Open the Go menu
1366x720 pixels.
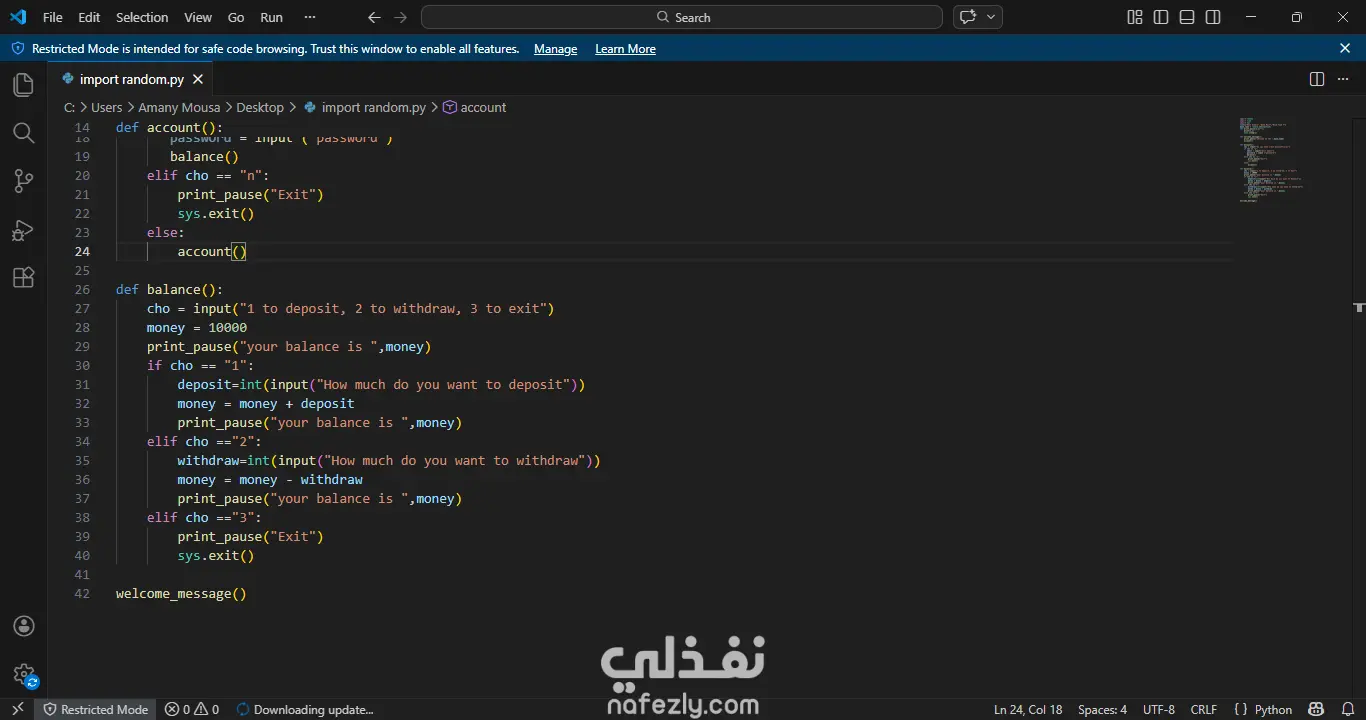tap(236, 17)
